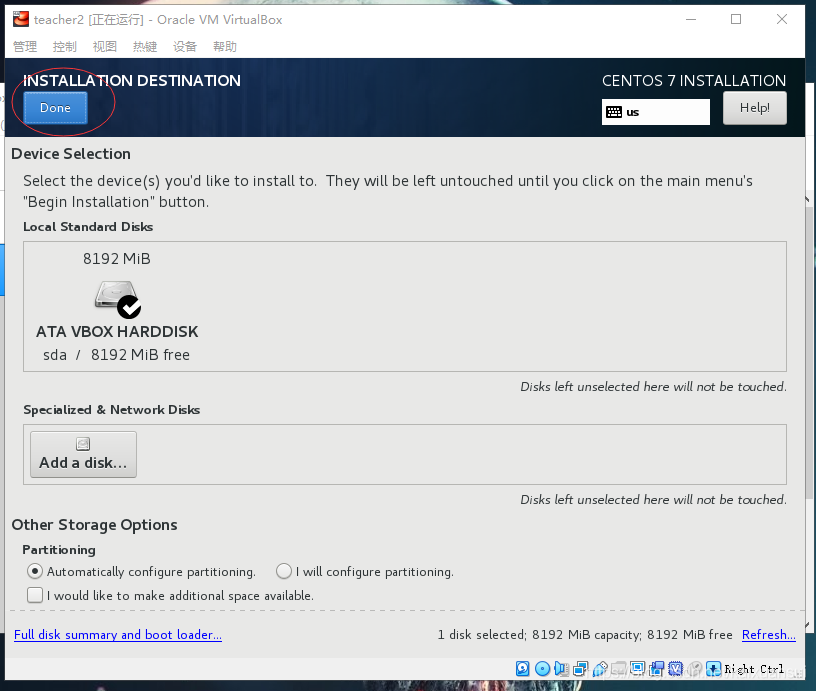The image size is (816, 691).
Task: Click the shared folders status icon
Action: pyautogui.click(x=619, y=669)
